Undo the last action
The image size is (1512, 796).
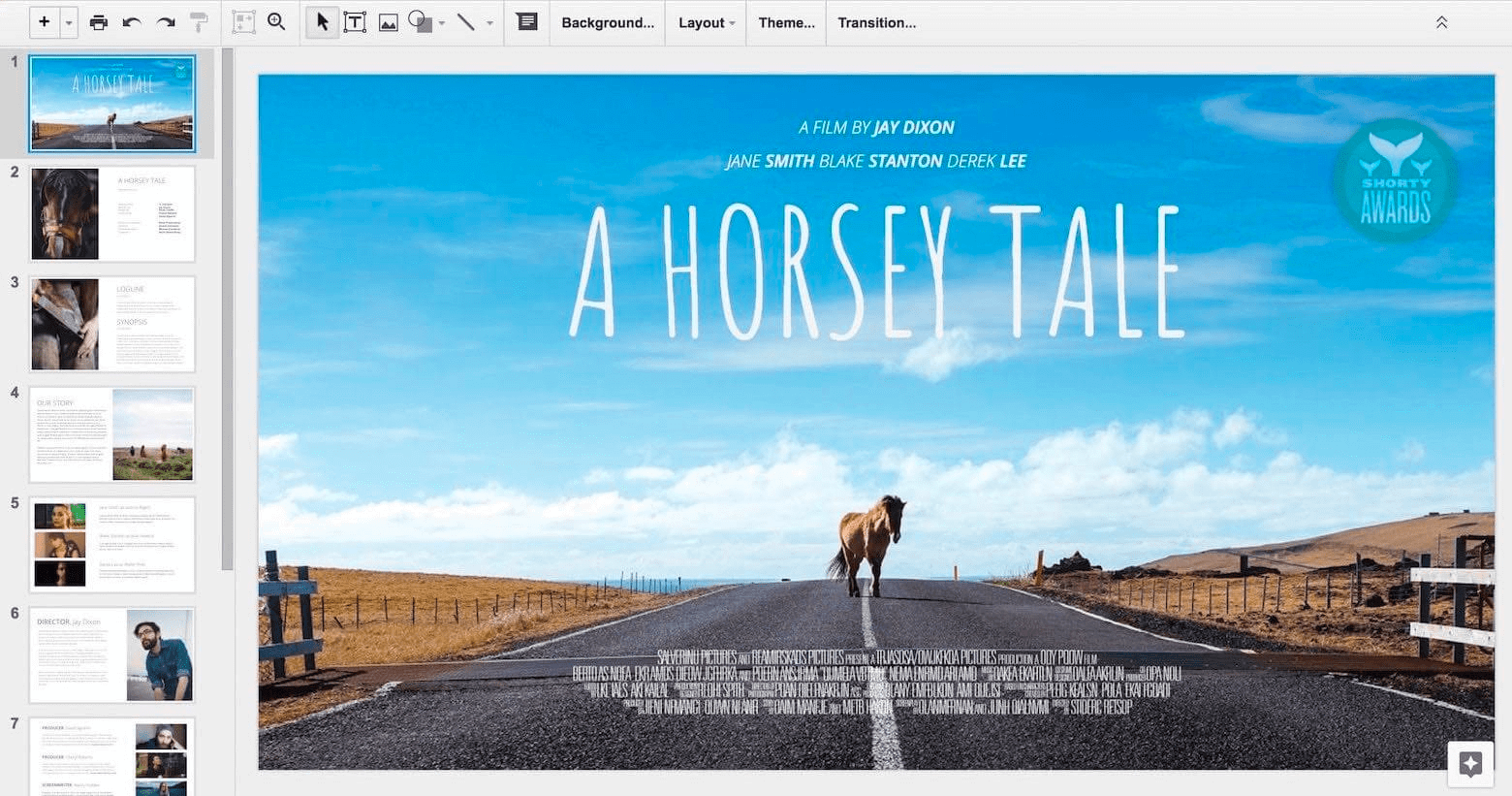132,21
